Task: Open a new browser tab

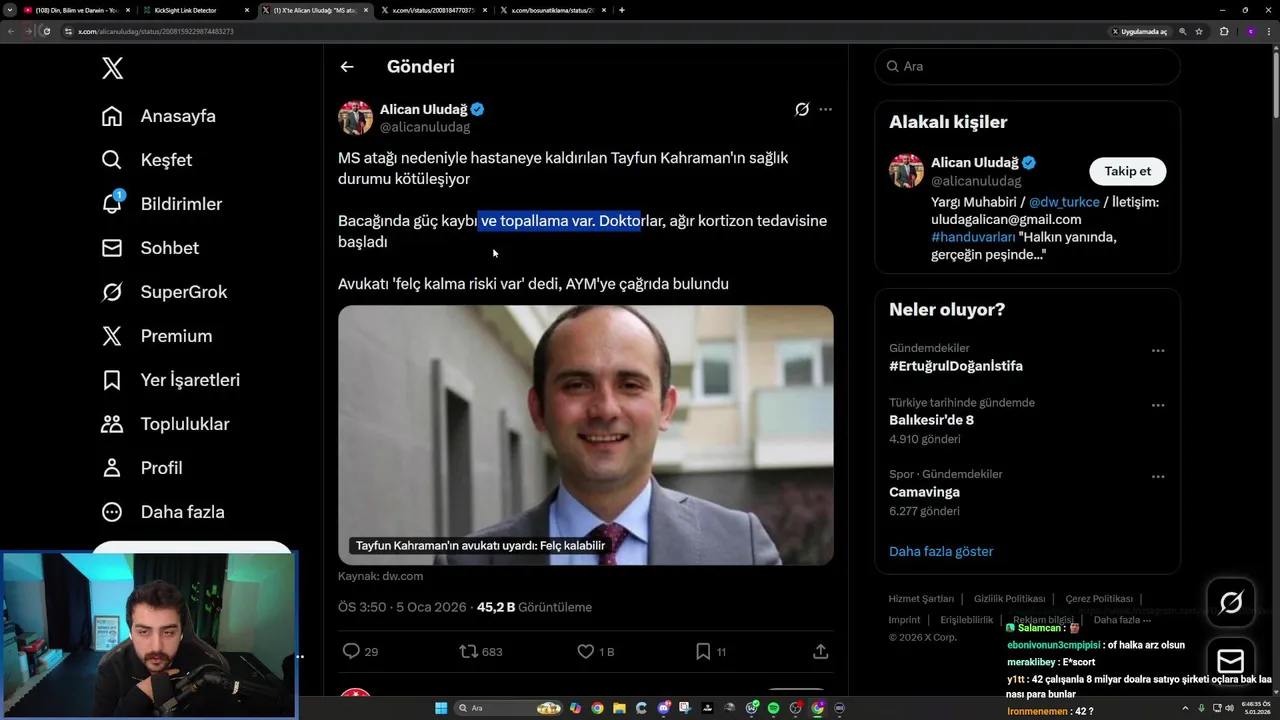Action: tap(622, 10)
